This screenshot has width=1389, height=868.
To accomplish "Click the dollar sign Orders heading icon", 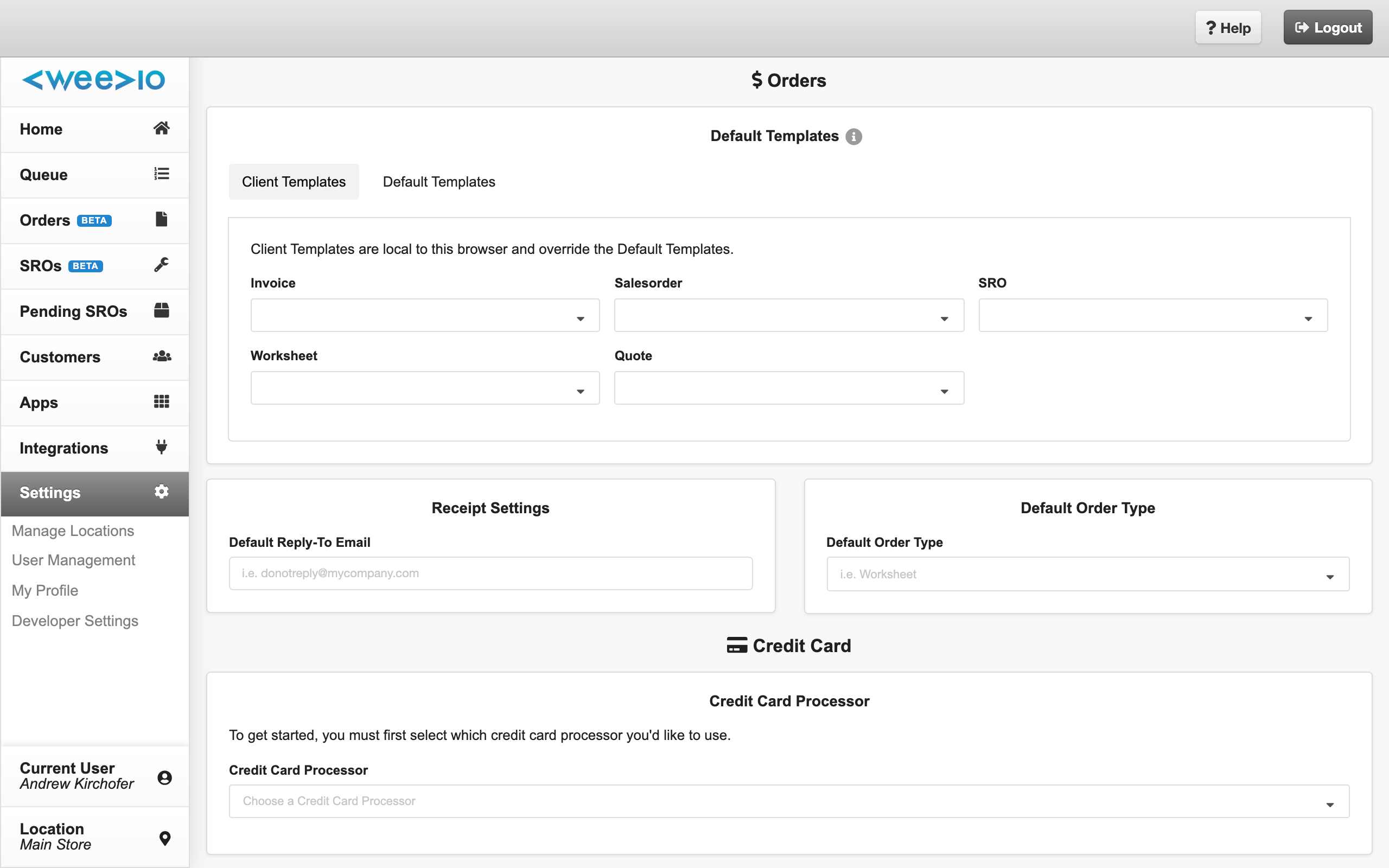I will tap(757, 80).
